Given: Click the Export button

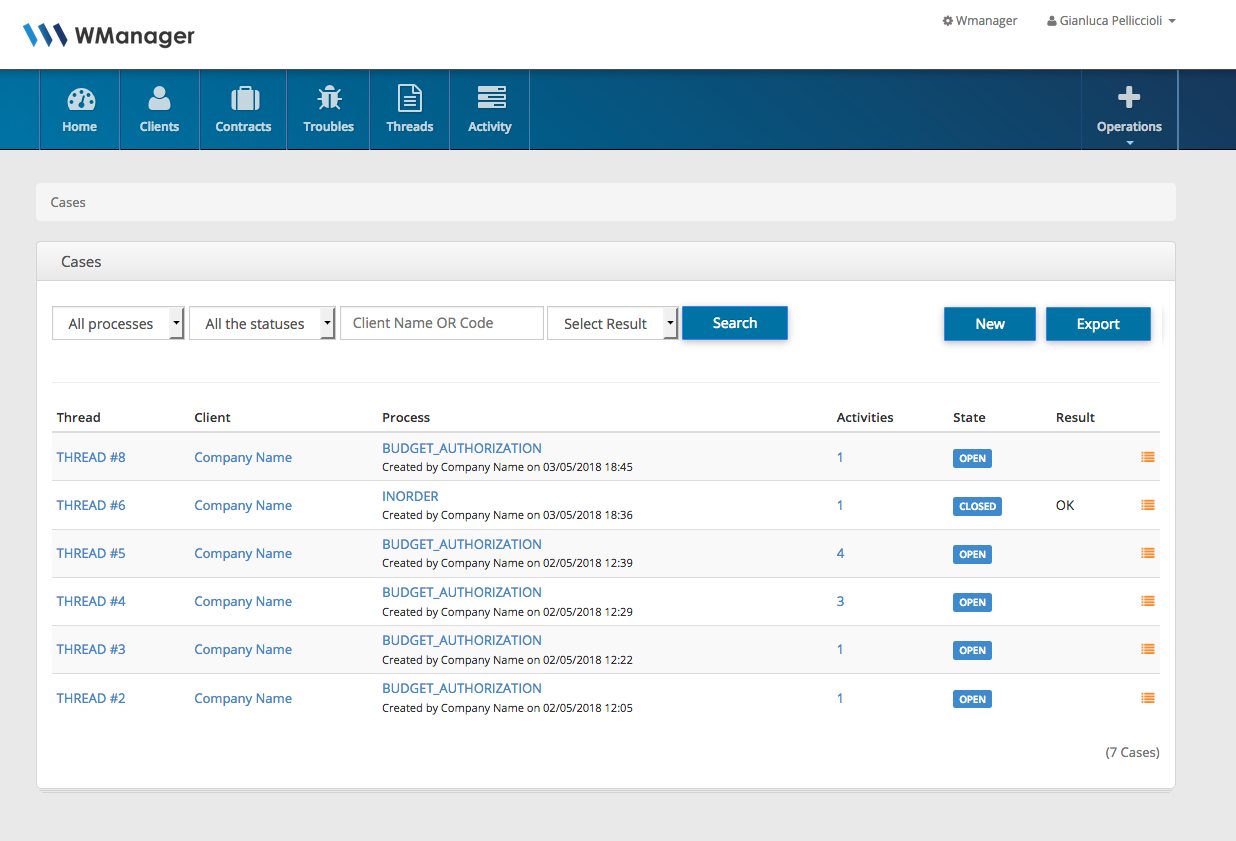Looking at the screenshot, I should click(1098, 324).
